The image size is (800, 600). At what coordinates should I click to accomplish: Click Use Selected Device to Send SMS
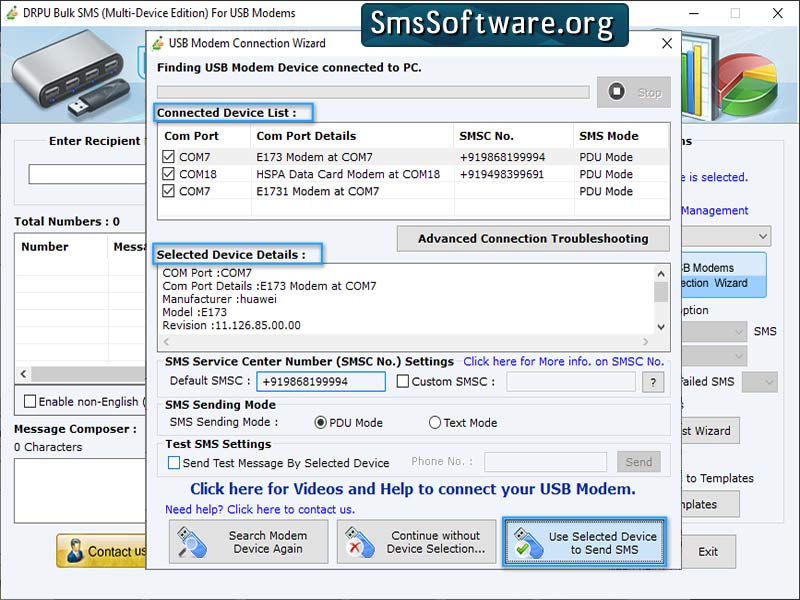click(x=584, y=542)
